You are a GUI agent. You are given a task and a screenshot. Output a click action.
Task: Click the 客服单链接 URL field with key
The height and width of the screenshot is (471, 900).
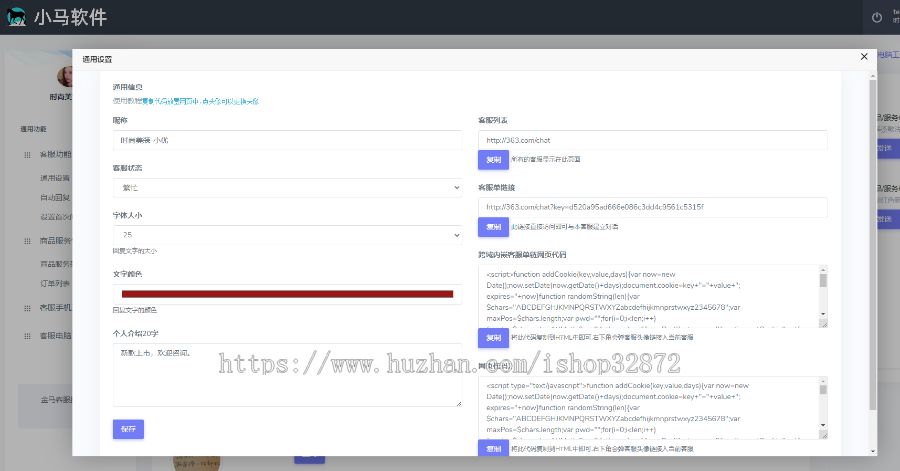[x=653, y=207]
